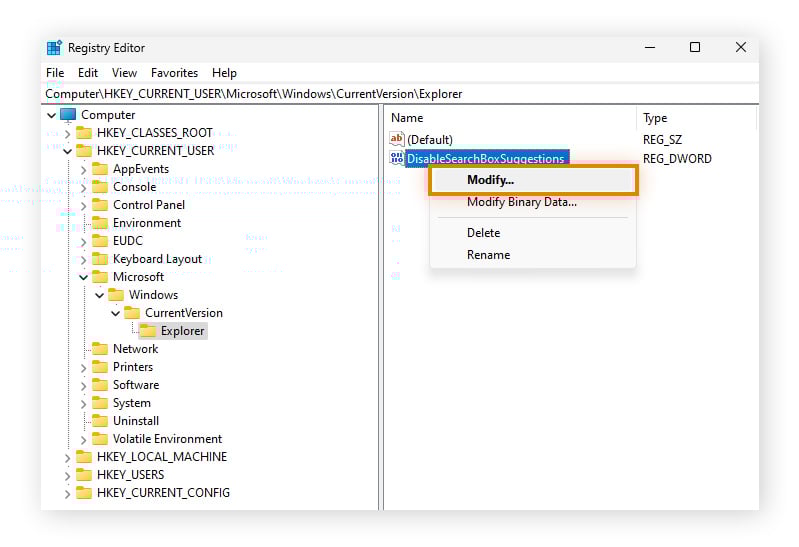This screenshot has height=547, width=799.
Task: Select the HKEY_CURRENT_CONFIG key label
Action: (x=163, y=493)
